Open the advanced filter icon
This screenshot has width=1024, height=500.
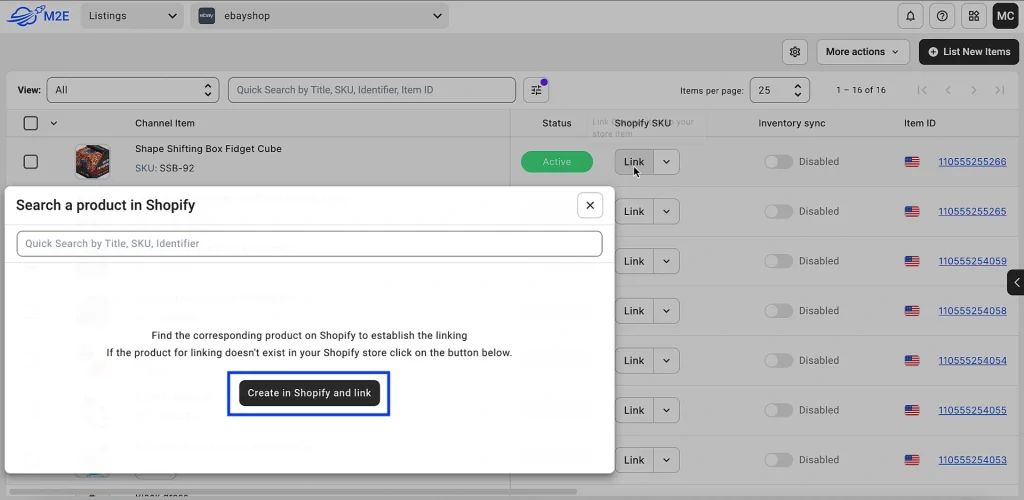tap(536, 90)
